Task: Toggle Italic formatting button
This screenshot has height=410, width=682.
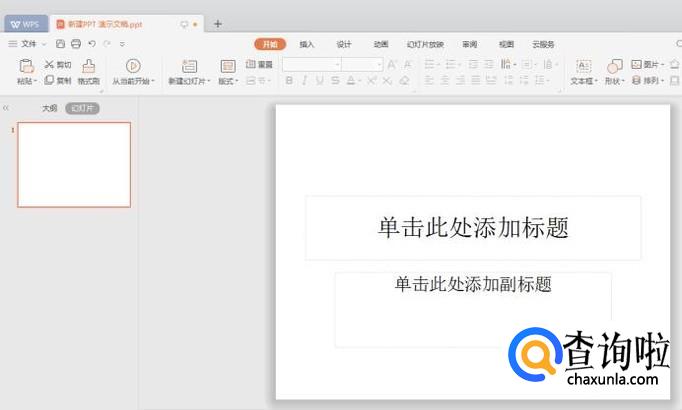Action: pos(304,81)
